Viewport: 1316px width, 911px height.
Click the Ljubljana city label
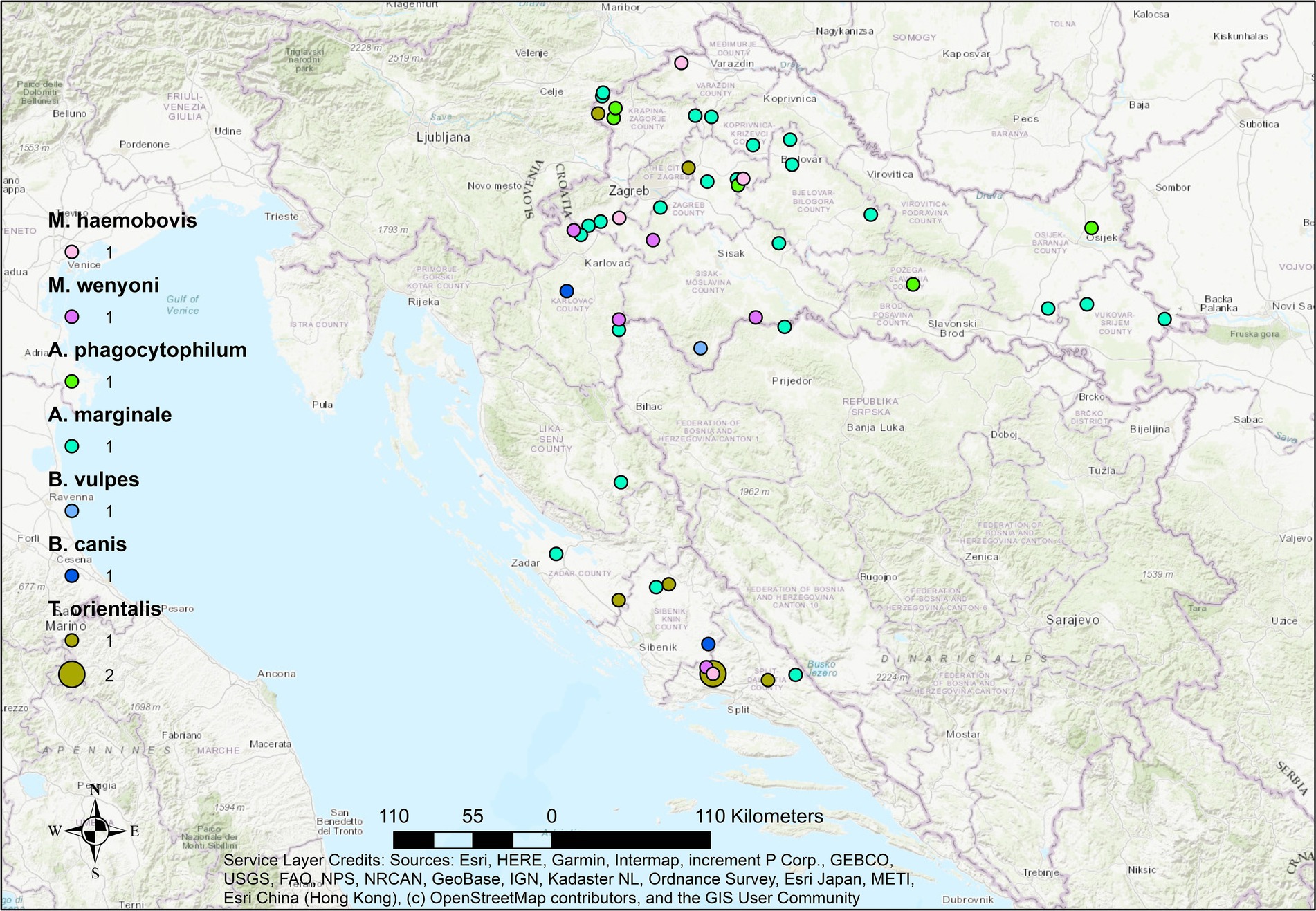click(443, 138)
